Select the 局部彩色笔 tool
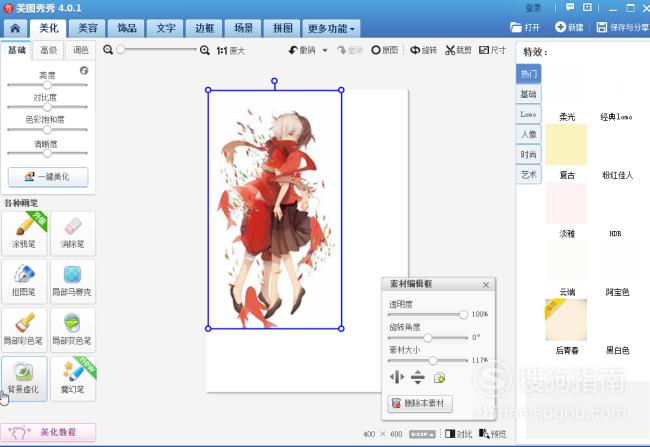The width and height of the screenshot is (650, 447). coord(24,330)
